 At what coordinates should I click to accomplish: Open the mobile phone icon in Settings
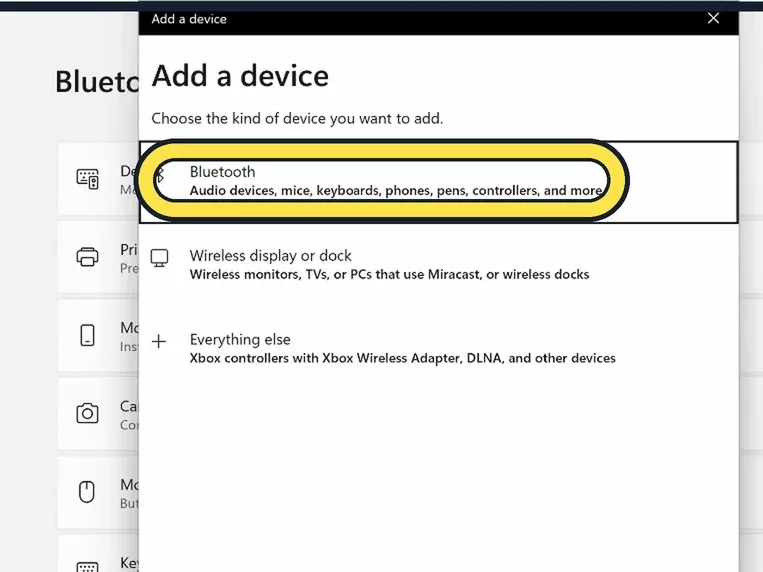(x=87, y=335)
